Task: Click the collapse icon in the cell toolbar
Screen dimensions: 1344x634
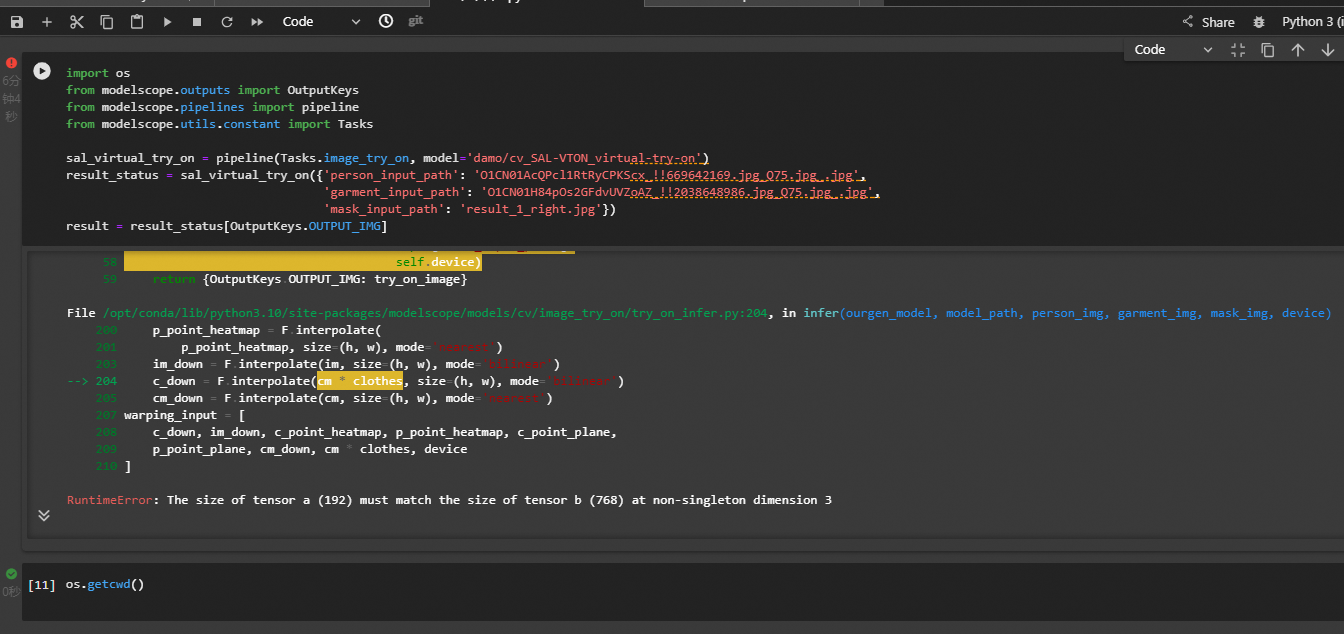Action: coord(1238,50)
